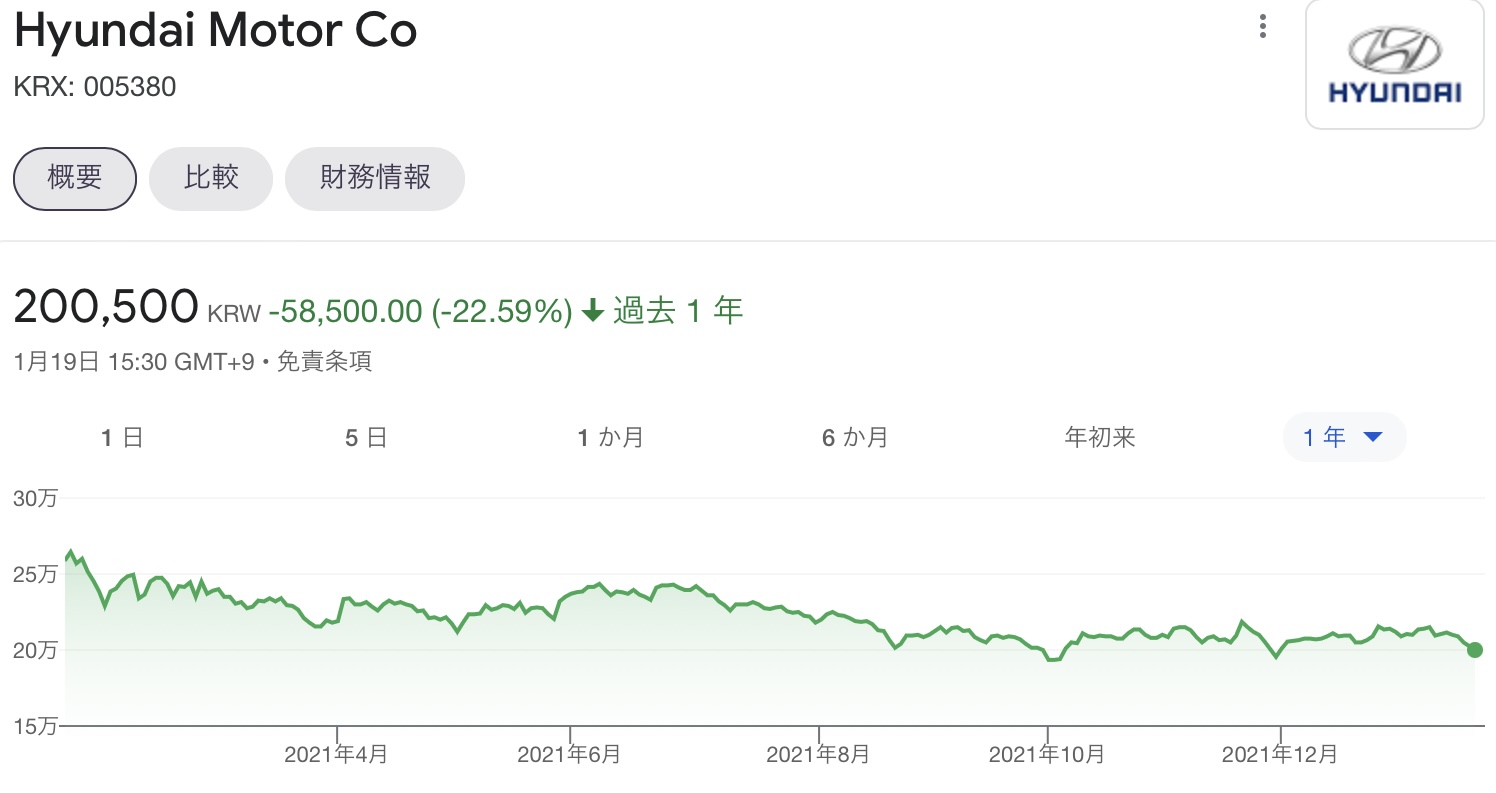Click the Hyundai logo thumbnail
The width and height of the screenshot is (1496, 793).
pos(1394,65)
